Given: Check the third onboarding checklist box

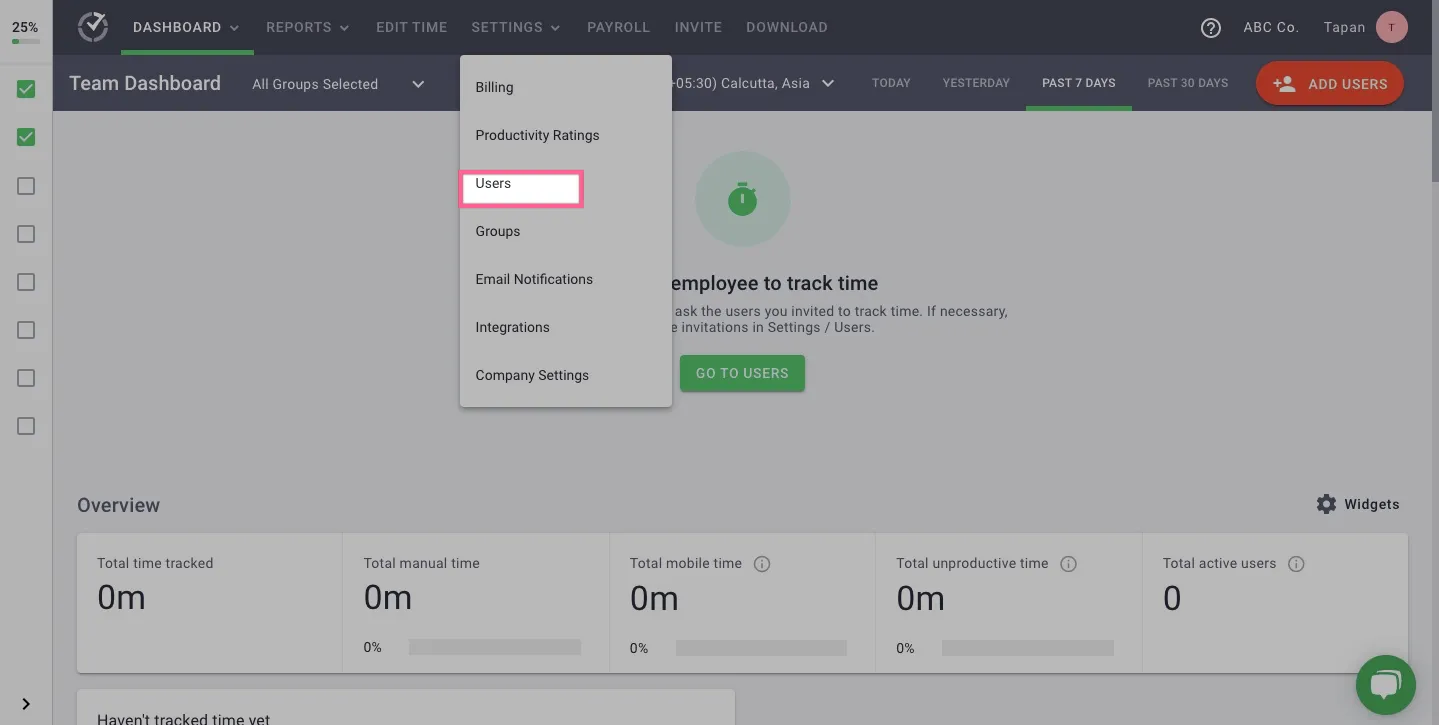Looking at the screenshot, I should click(x=26, y=186).
